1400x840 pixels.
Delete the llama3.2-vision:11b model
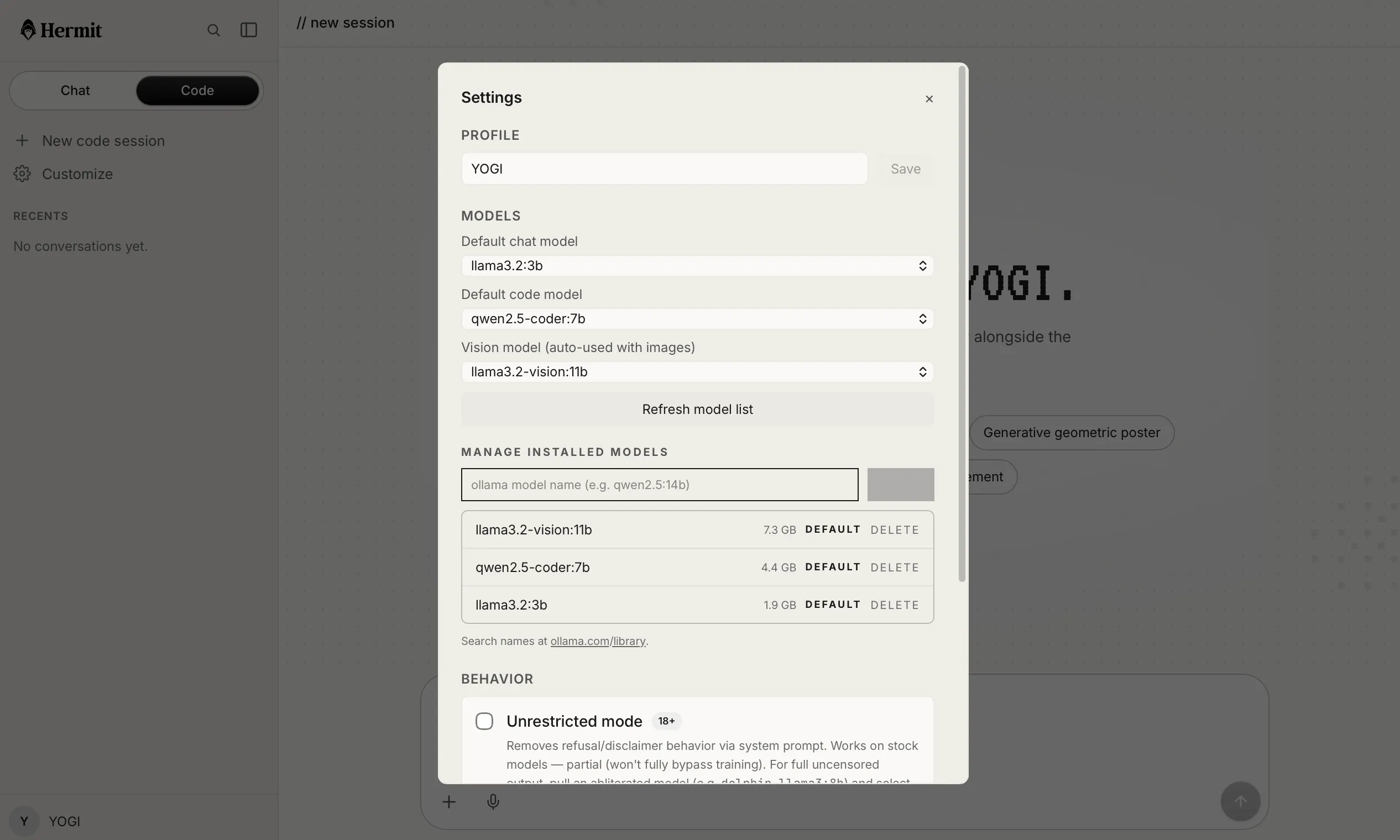click(895, 530)
